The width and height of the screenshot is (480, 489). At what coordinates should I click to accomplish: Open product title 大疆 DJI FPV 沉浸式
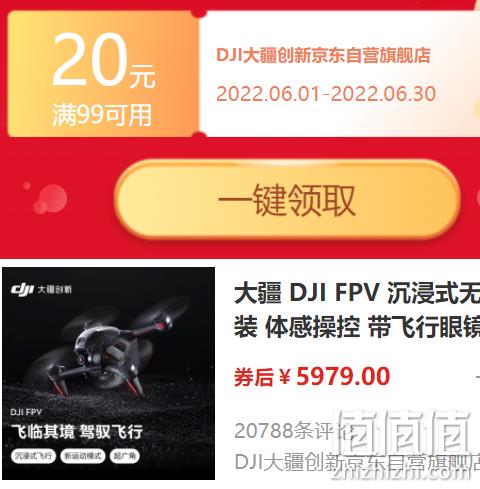pos(357,293)
